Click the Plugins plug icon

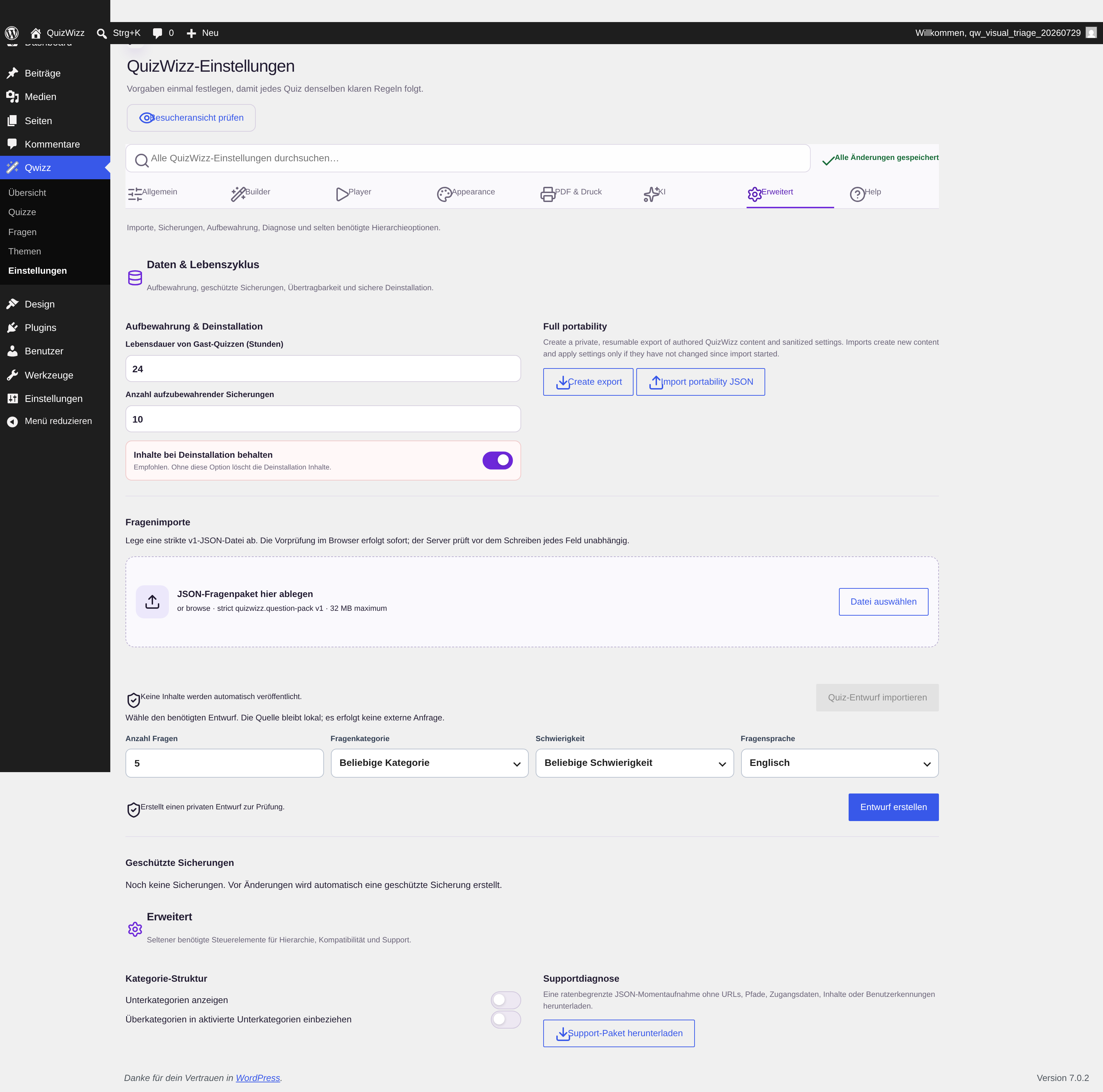point(12,328)
